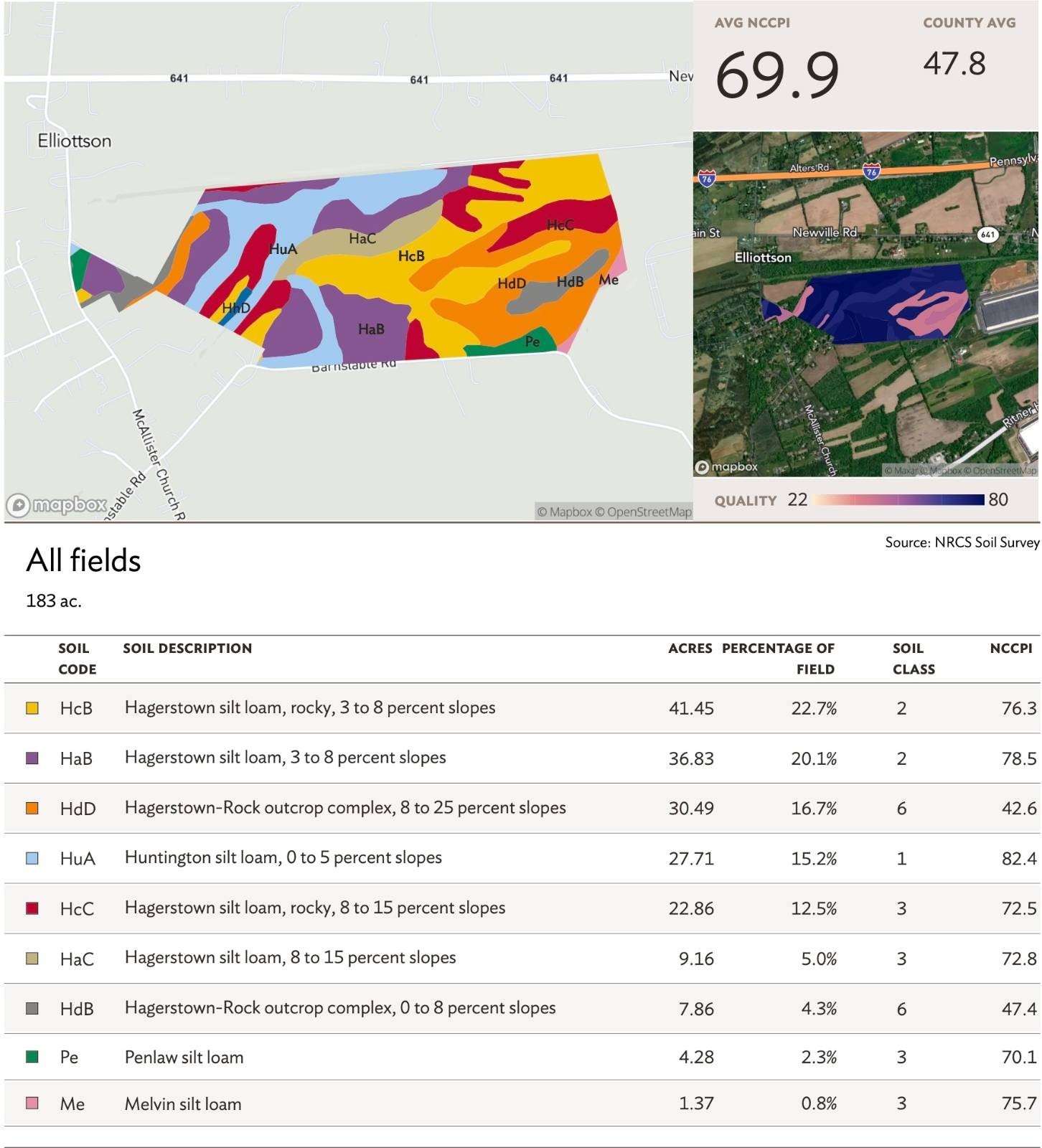Viewport: 1042px width, 1148px height.
Task: Click the HdD soil code in the table
Action: point(78,809)
